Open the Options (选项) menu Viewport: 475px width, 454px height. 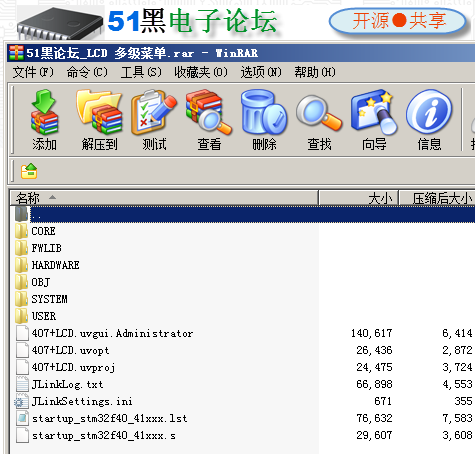[x=261, y=72]
